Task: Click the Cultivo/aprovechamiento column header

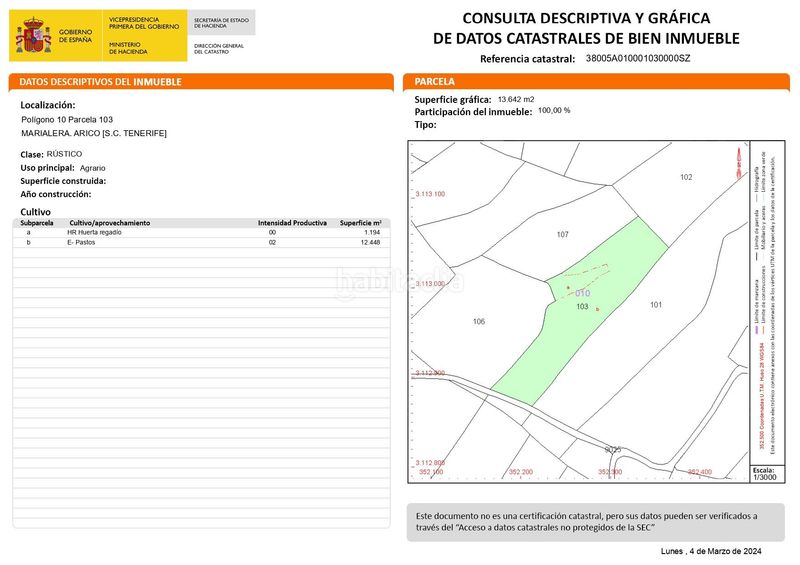Action: (110, 223)
